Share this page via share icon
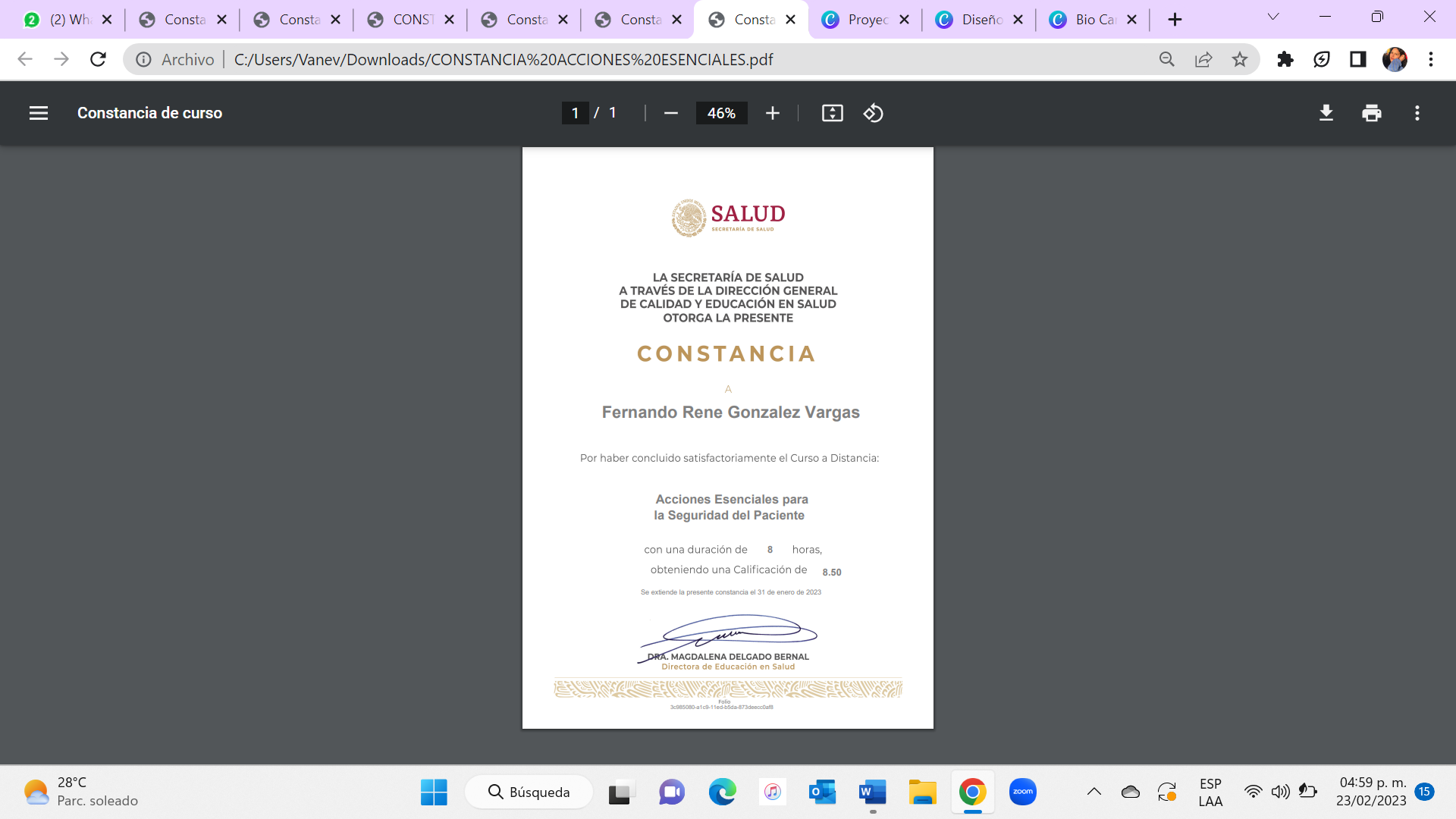The width and height of the screenshot is (1456, 819). 1203,59
